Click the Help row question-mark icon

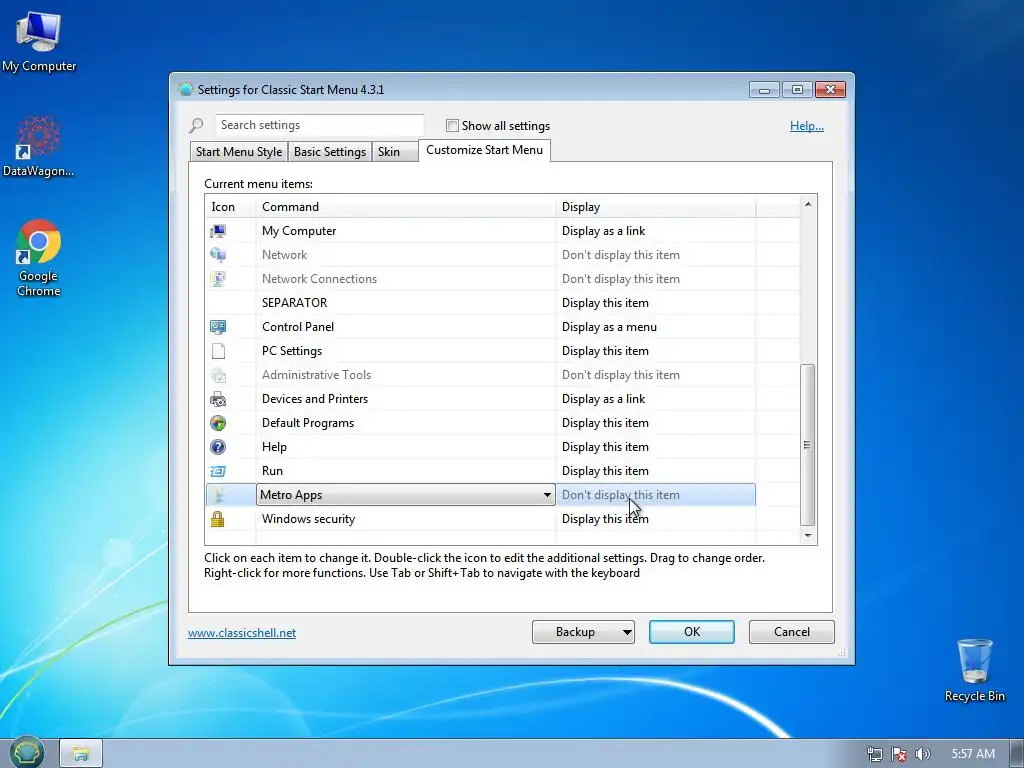218,447
